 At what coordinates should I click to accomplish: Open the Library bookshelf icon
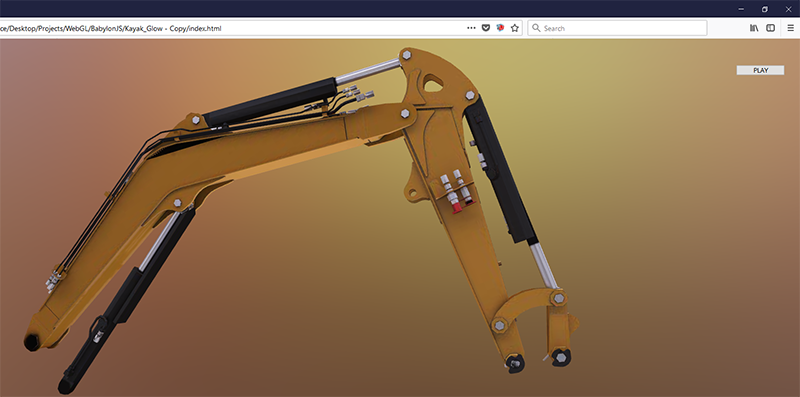[x=754, y=28]
